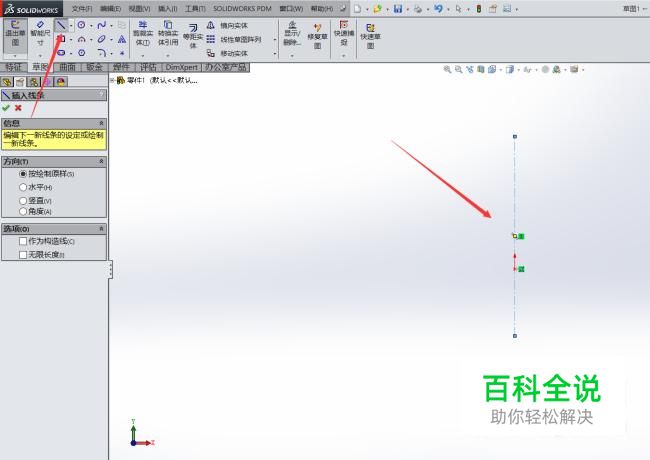Image resolution: width=650 pixels, height=460 pixels.
Task: Select the Sketch Fillet tool
Action: click(x=101, y=53)
